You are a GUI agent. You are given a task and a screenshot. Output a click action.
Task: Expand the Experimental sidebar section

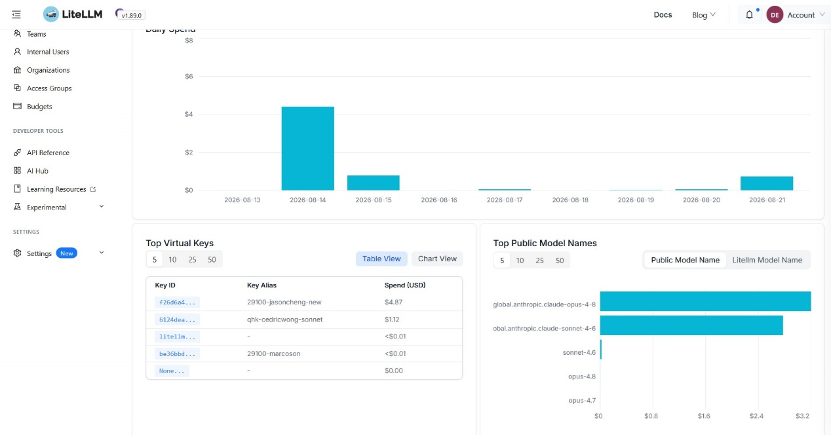click(101, 207)
